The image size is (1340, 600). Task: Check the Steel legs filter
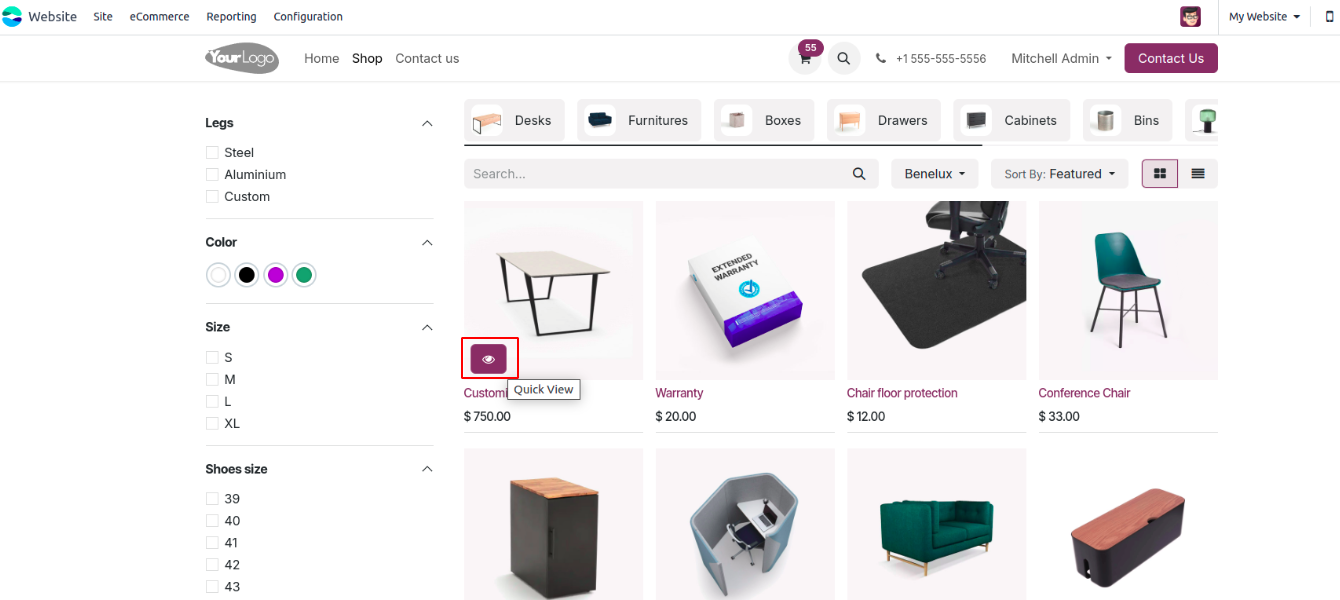pos(212,153)
